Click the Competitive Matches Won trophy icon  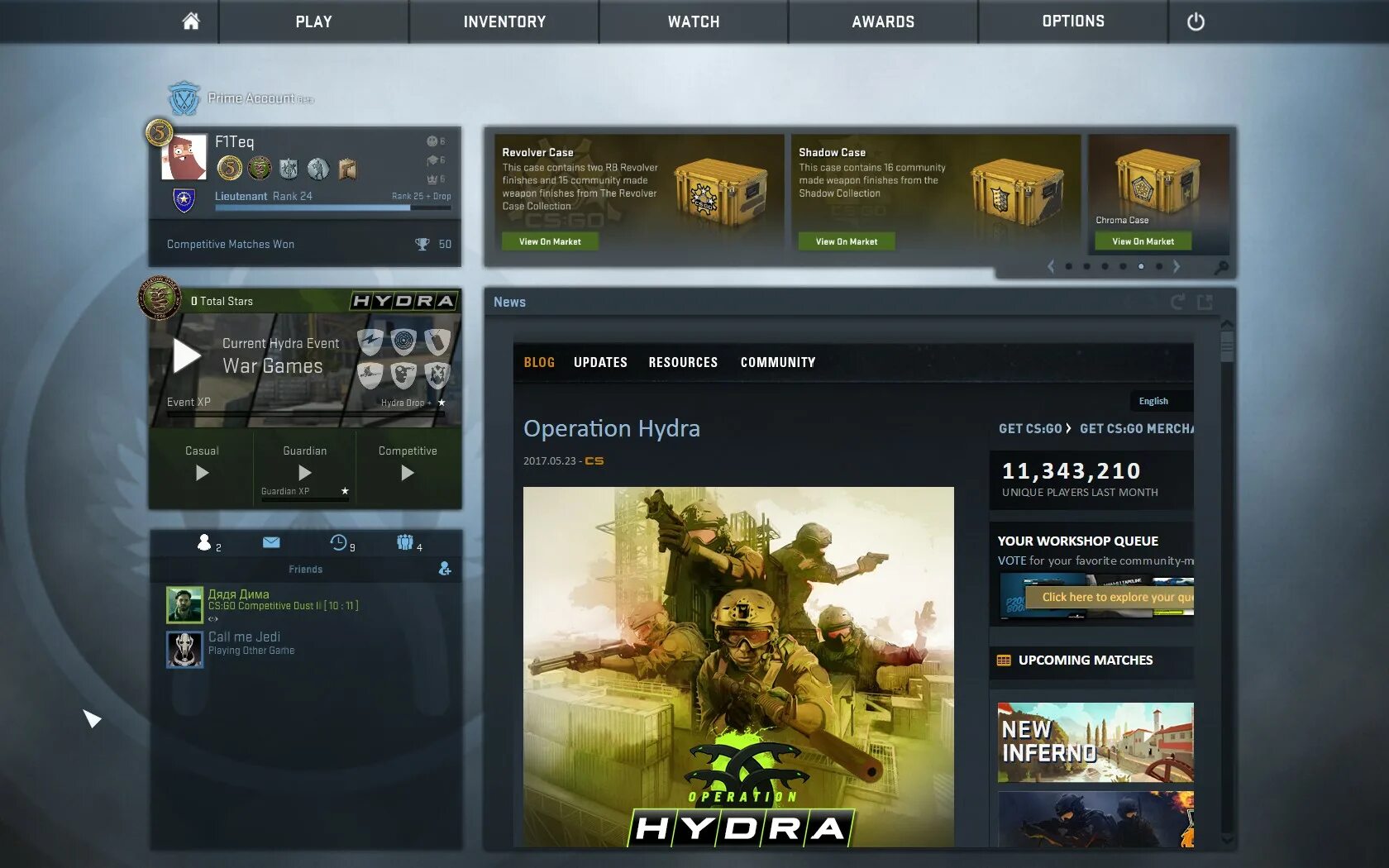[x=422, y=244]
